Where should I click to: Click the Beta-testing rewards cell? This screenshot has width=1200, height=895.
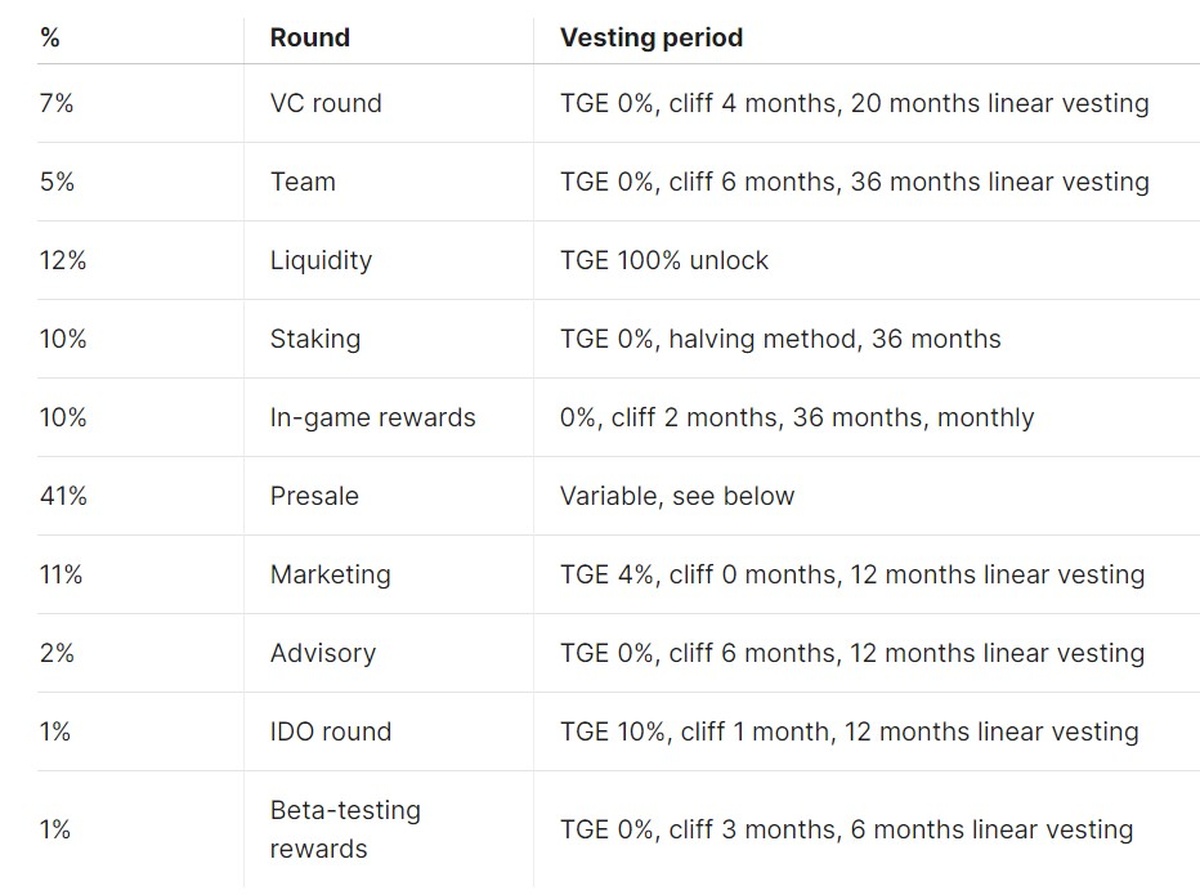(x=345, y=829)
